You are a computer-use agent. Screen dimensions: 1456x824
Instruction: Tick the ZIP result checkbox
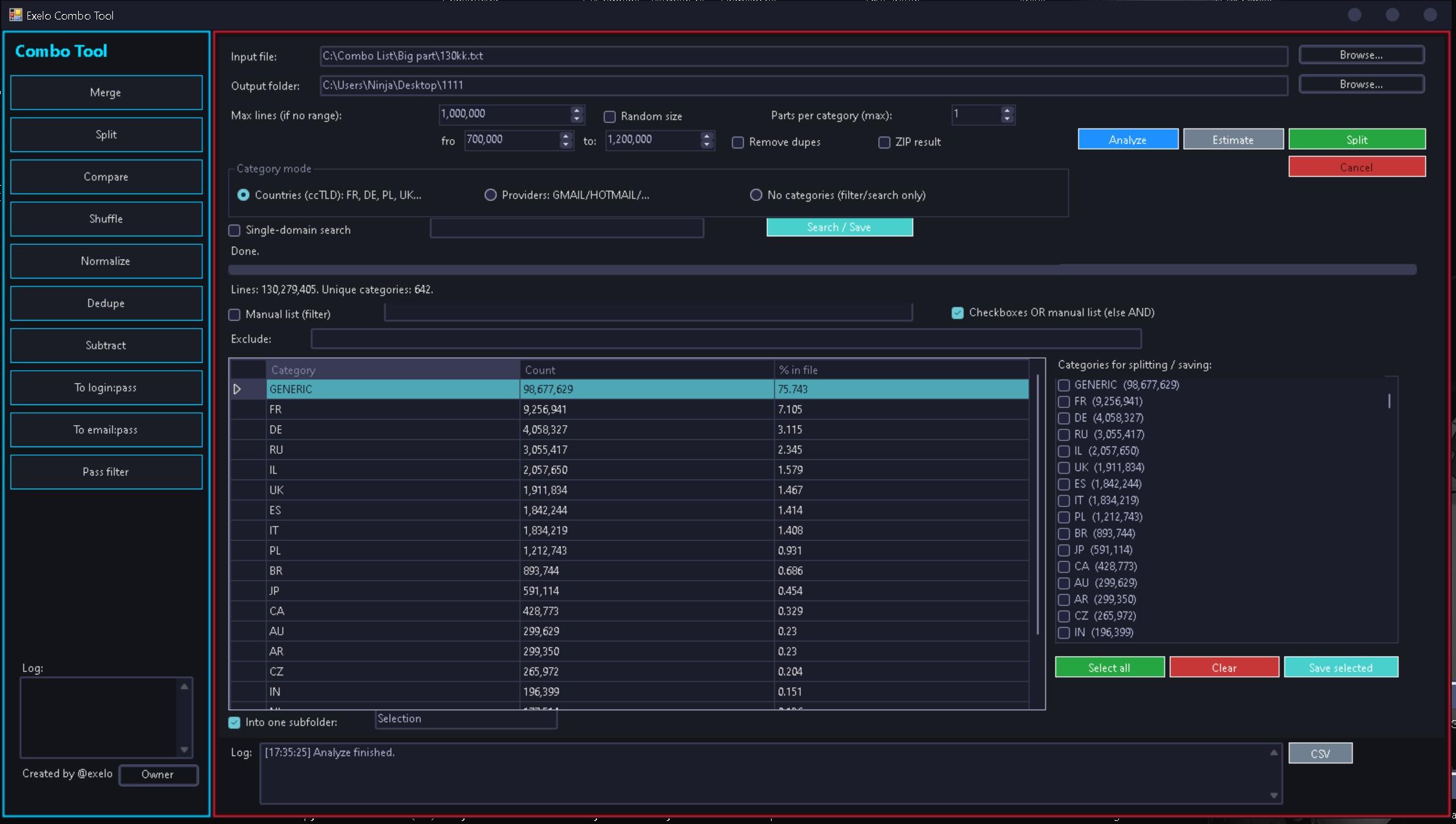coord(884,142)
